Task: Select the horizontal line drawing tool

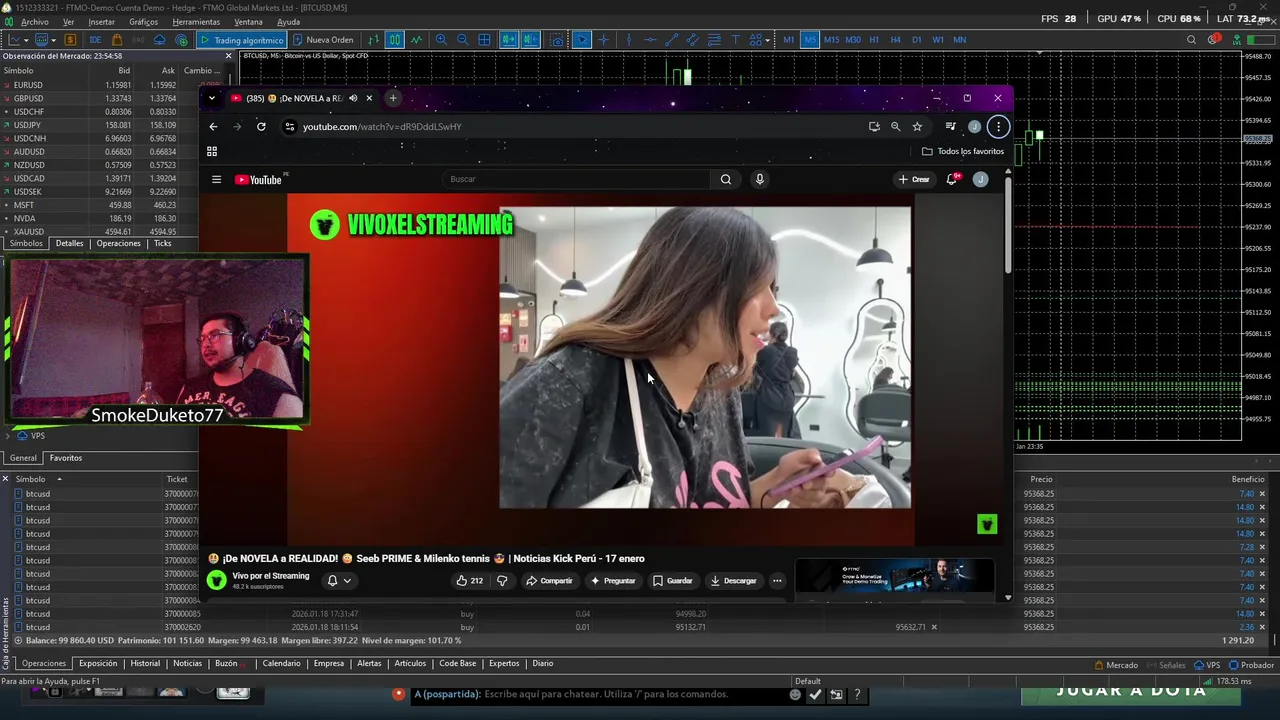Action: 650,40
